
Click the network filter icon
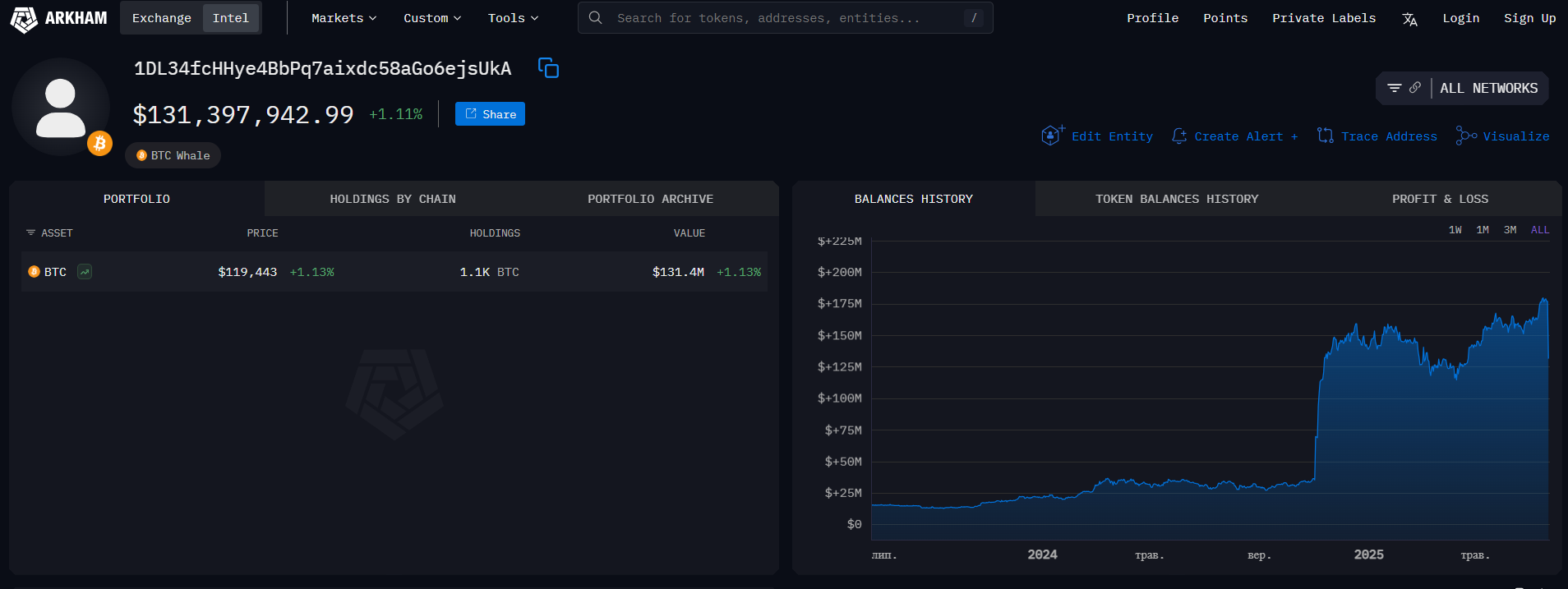tap(1395, 88)
